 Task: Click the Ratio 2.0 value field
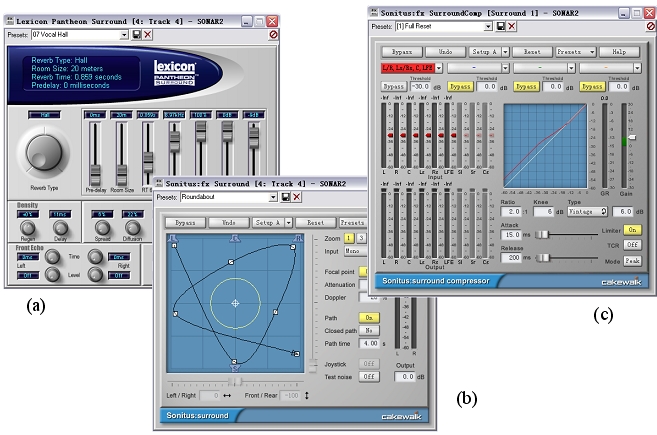511,212
